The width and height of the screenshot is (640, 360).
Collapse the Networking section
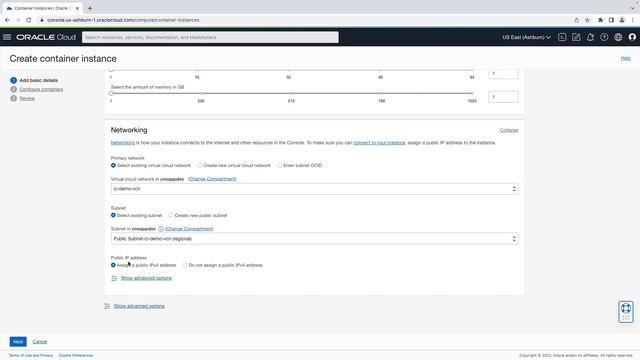[509, 130]
